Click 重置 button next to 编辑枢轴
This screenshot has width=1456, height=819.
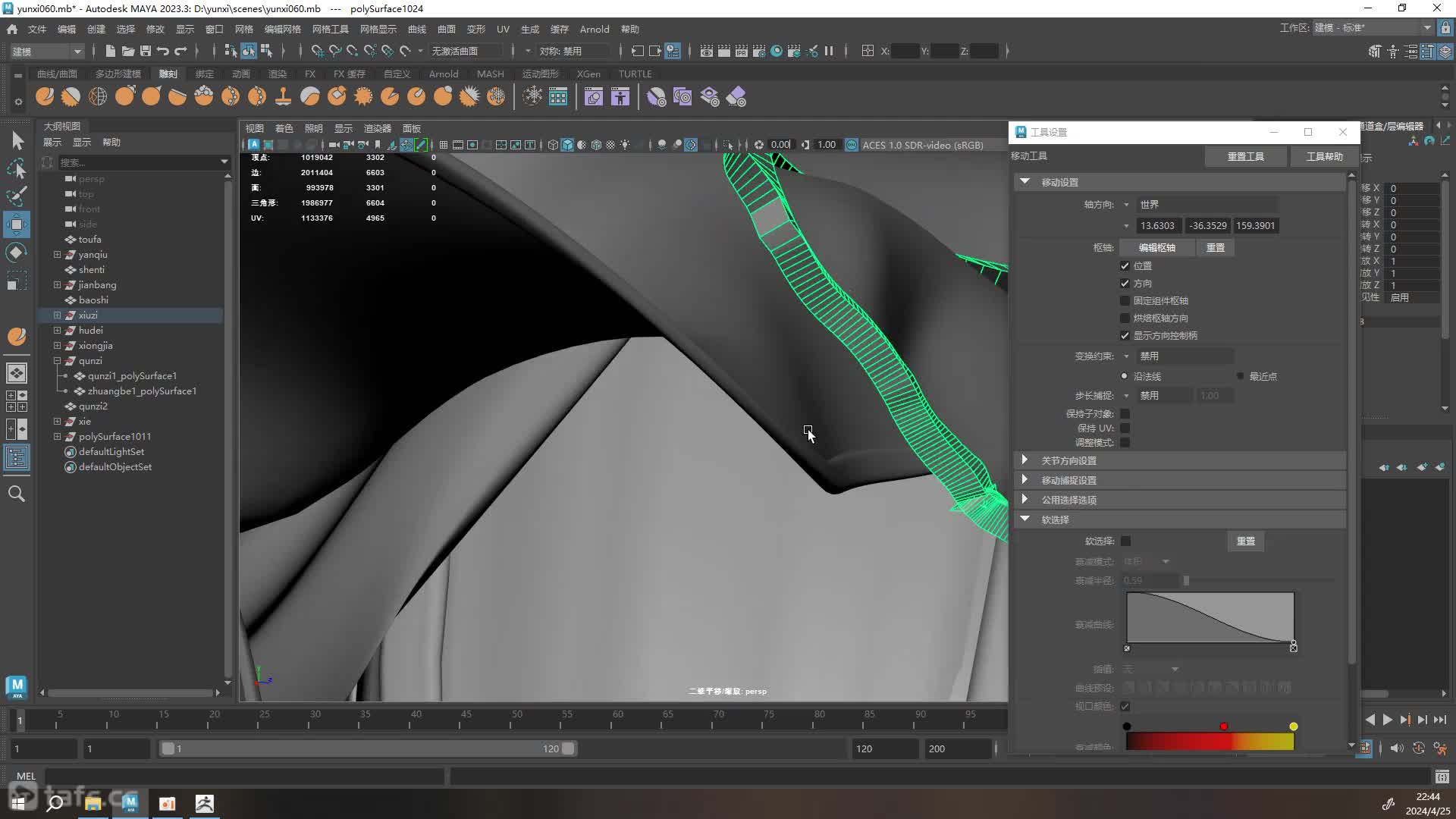pyautogui.click(x=1216, y=248)
